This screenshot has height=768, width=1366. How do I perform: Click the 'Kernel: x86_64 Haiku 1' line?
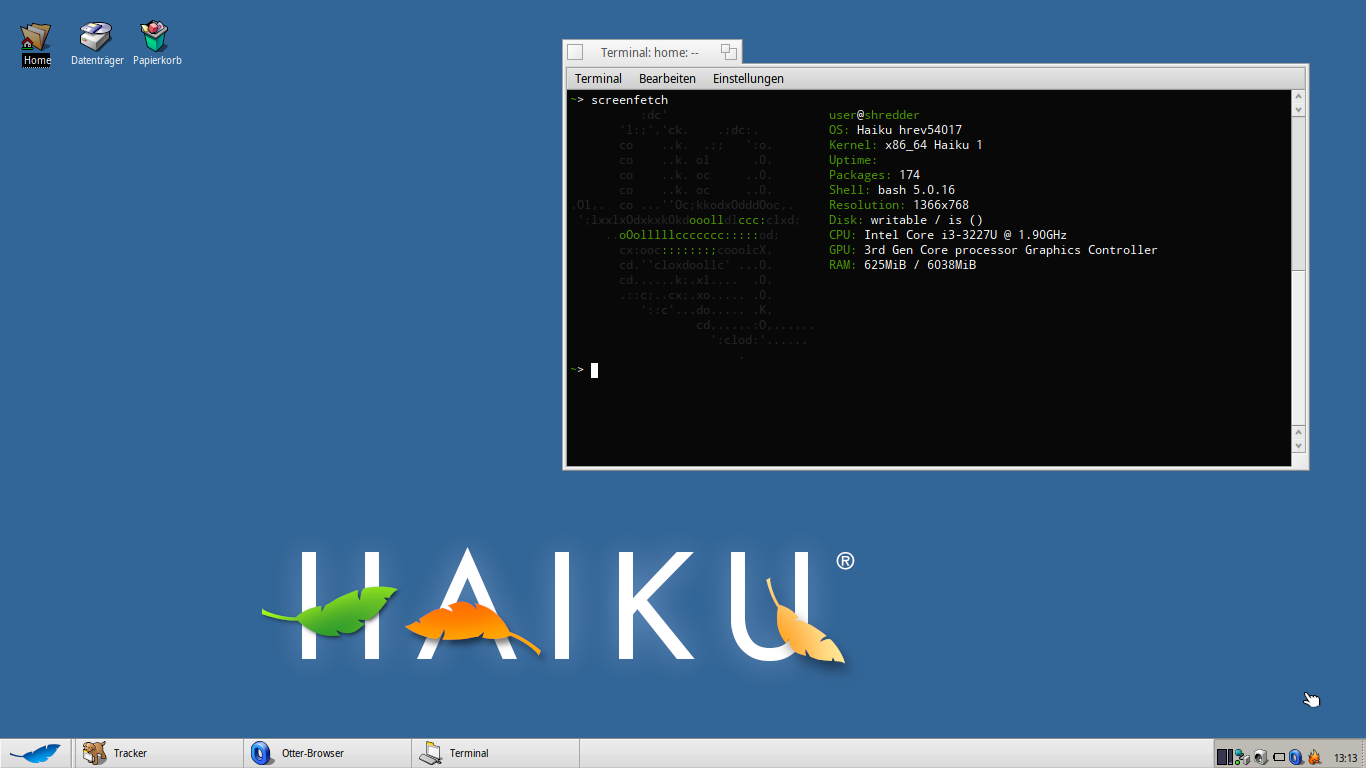(x=906, y=145)
